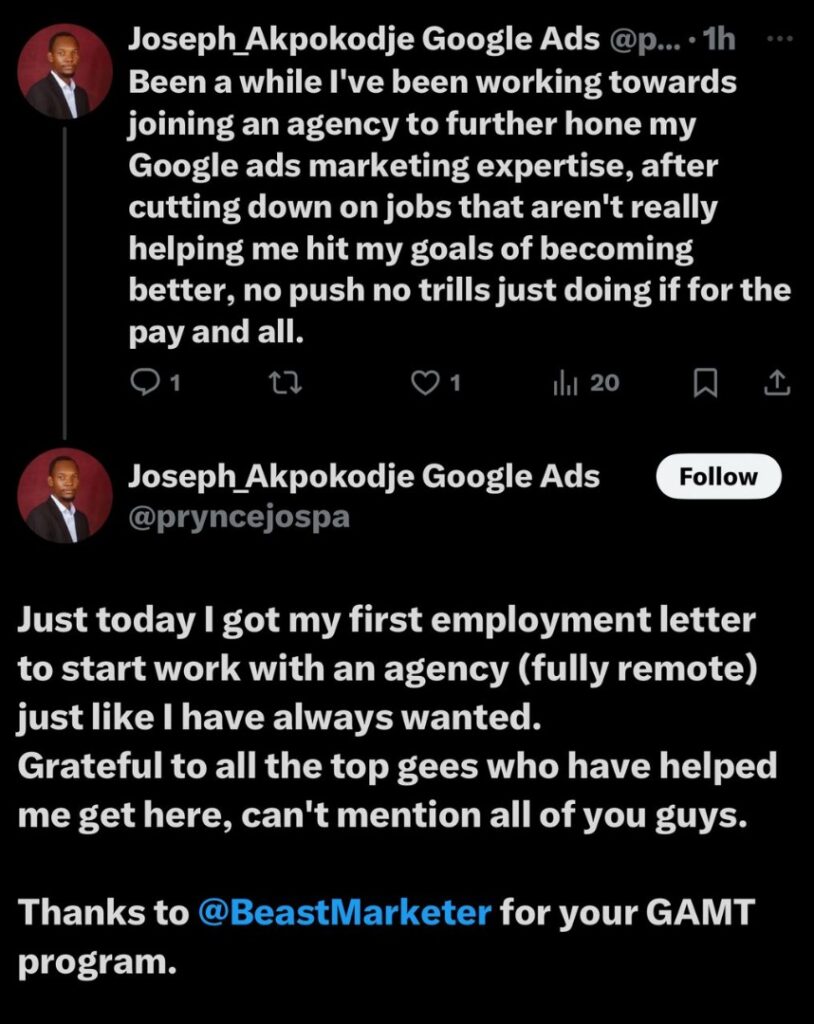814x1024 pixels.
Task: Open the like count next to the heart
Action: [455, 383]
